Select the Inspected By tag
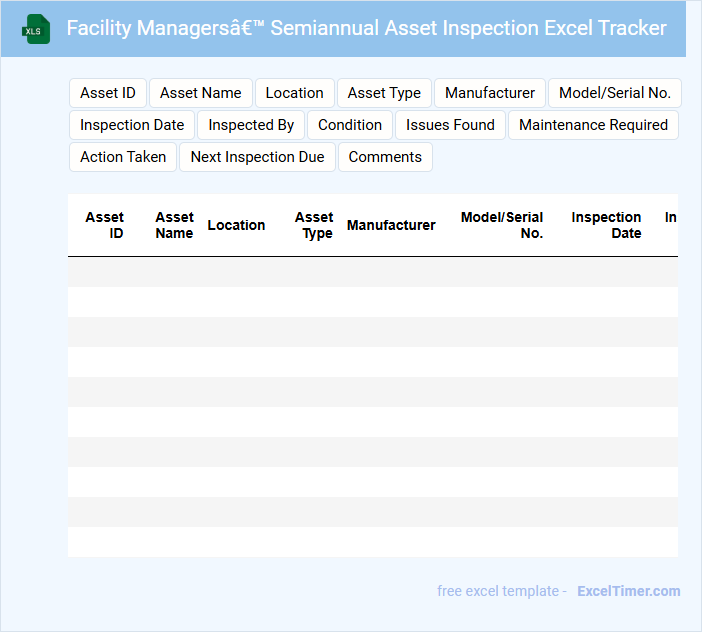Image resolution: width=702 pixels, height=632 pixels. coord(251,125)
